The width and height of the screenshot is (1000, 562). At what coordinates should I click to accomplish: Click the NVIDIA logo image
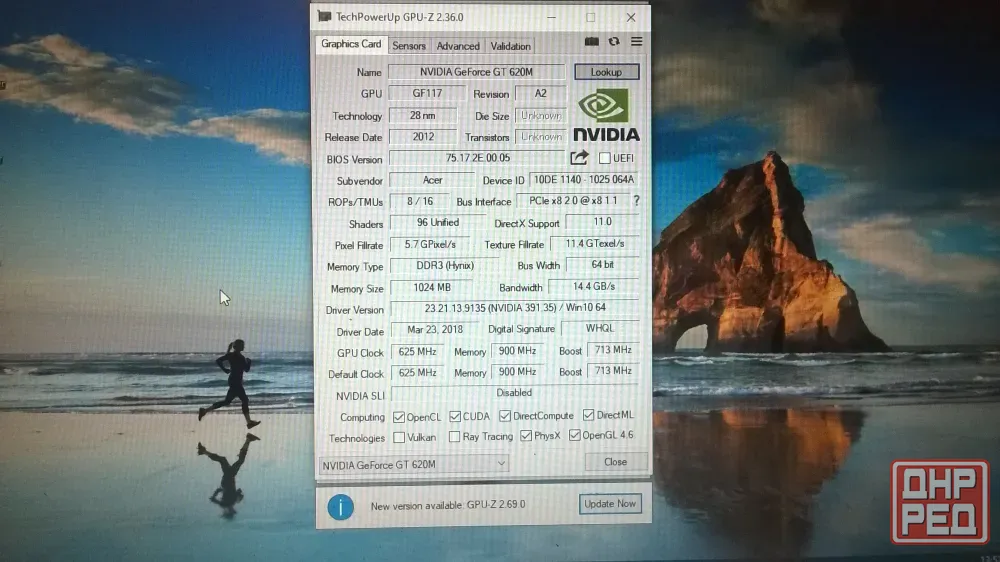(606, 115)
